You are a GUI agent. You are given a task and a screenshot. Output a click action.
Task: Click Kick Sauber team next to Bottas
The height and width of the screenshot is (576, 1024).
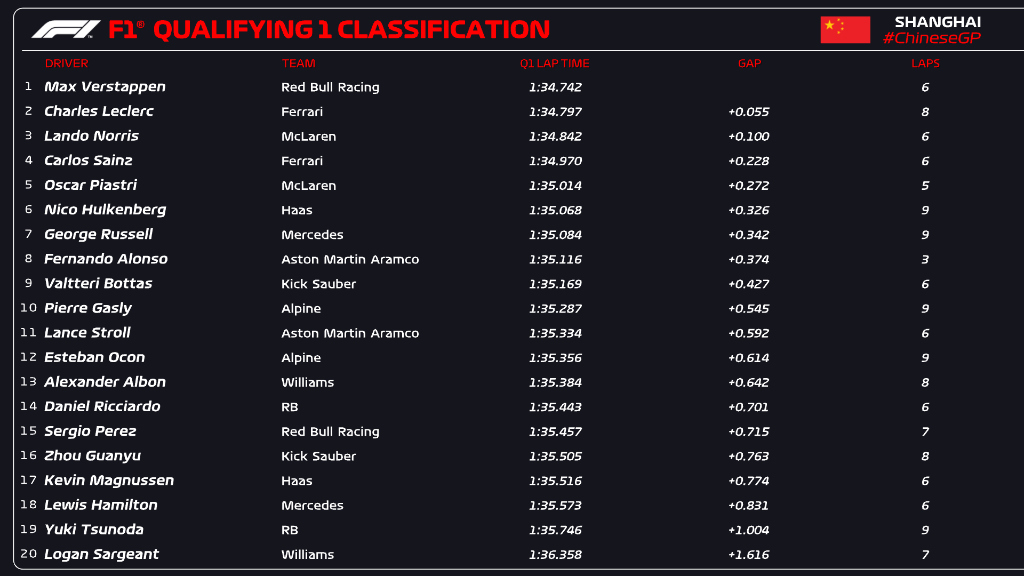(x=319, y=284)
